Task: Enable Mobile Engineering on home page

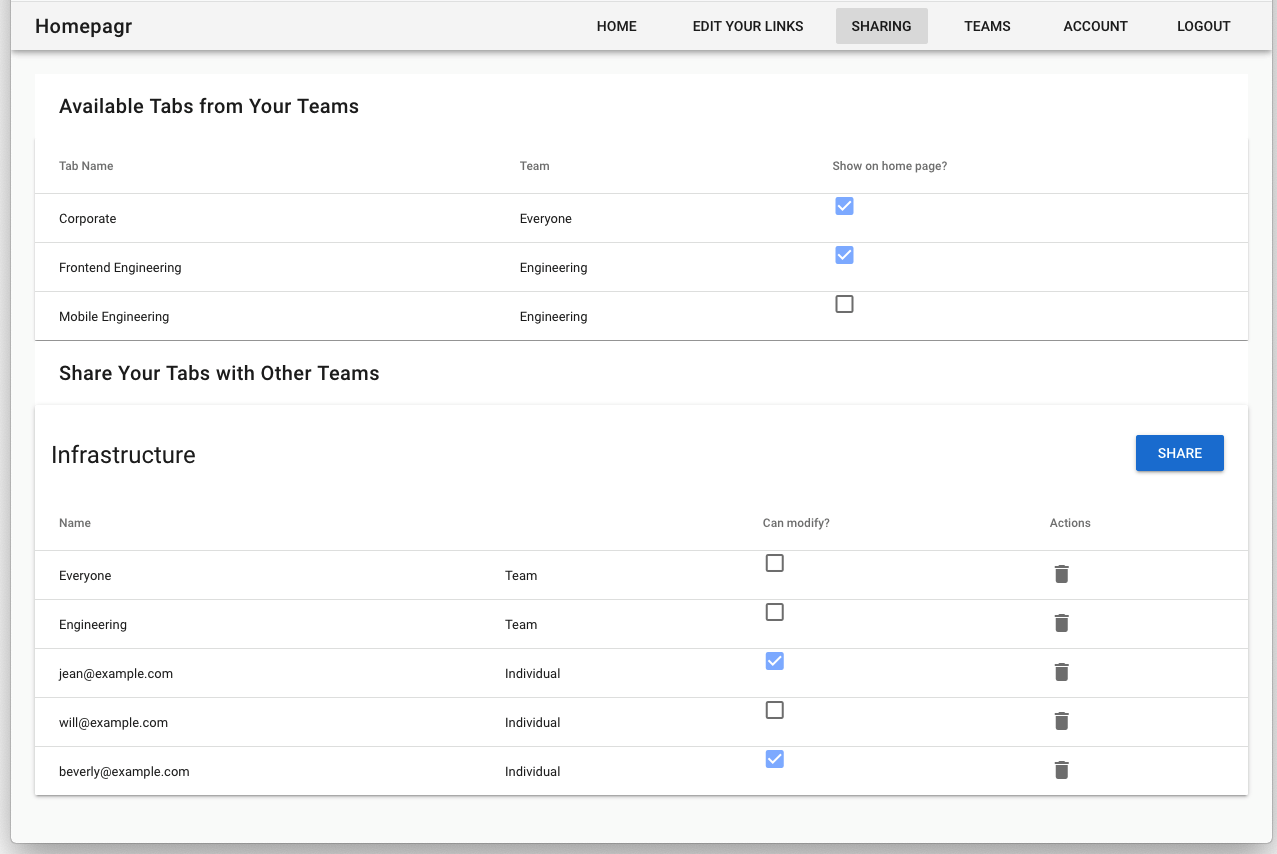Action: [x=844, y=304]
